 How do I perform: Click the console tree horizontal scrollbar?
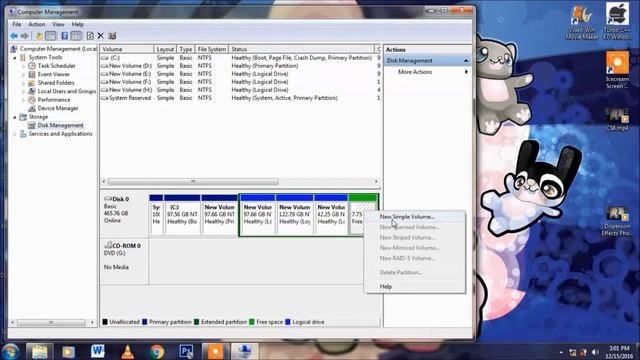point(51,322)
